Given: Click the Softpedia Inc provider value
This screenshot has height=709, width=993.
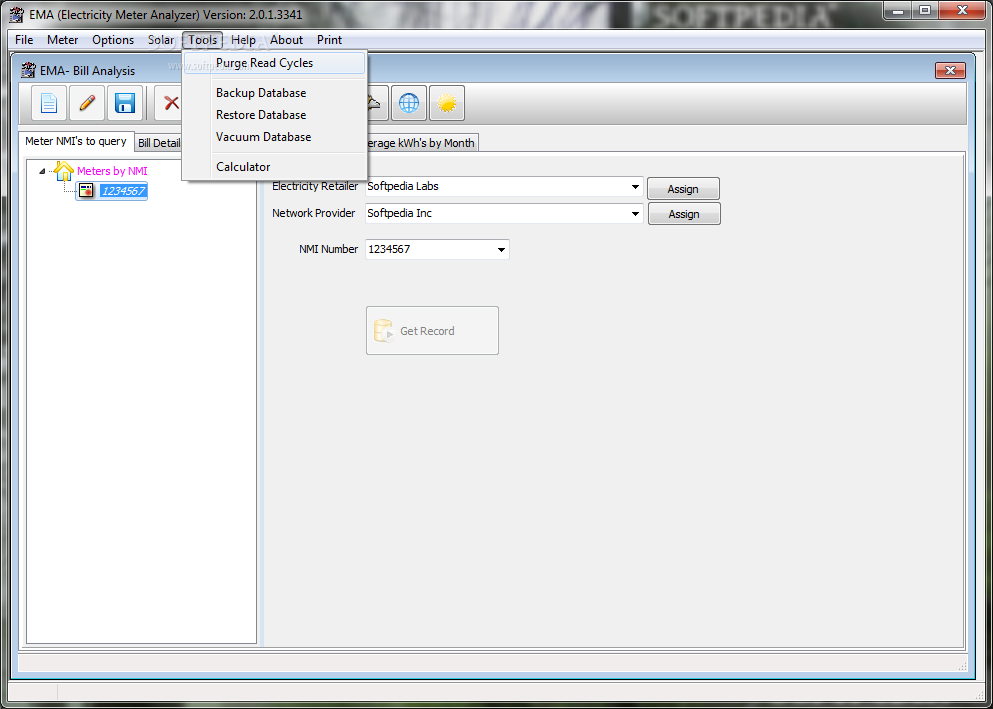Looking at the screenshot, I should [400, 213].
